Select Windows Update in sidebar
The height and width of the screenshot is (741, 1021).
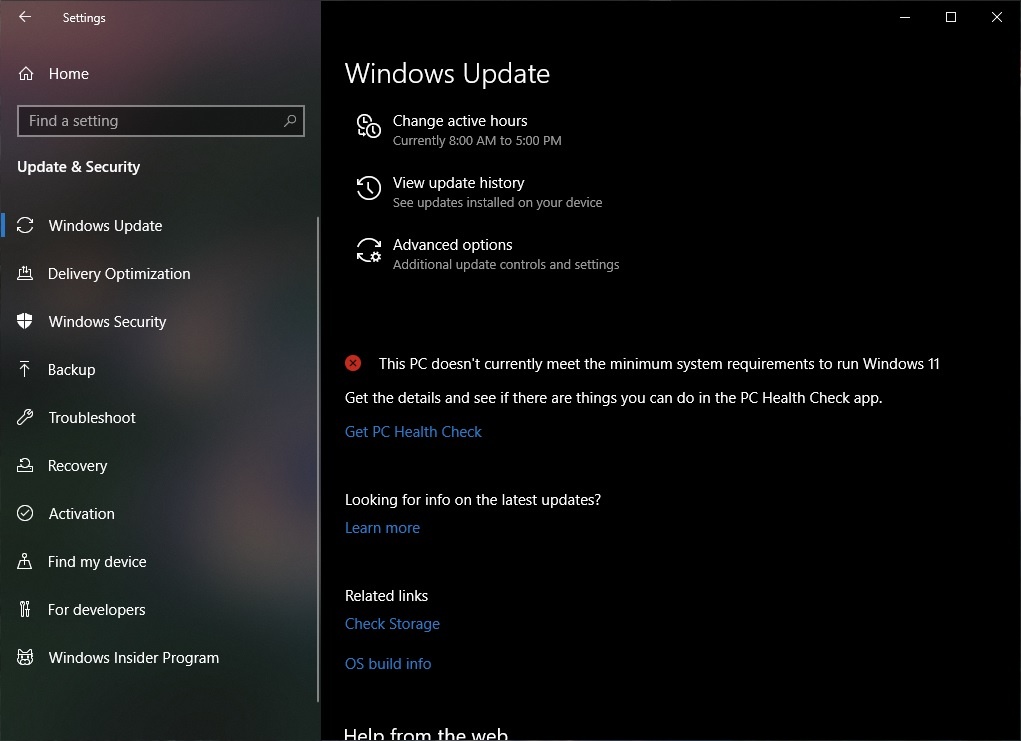[159, 225]
